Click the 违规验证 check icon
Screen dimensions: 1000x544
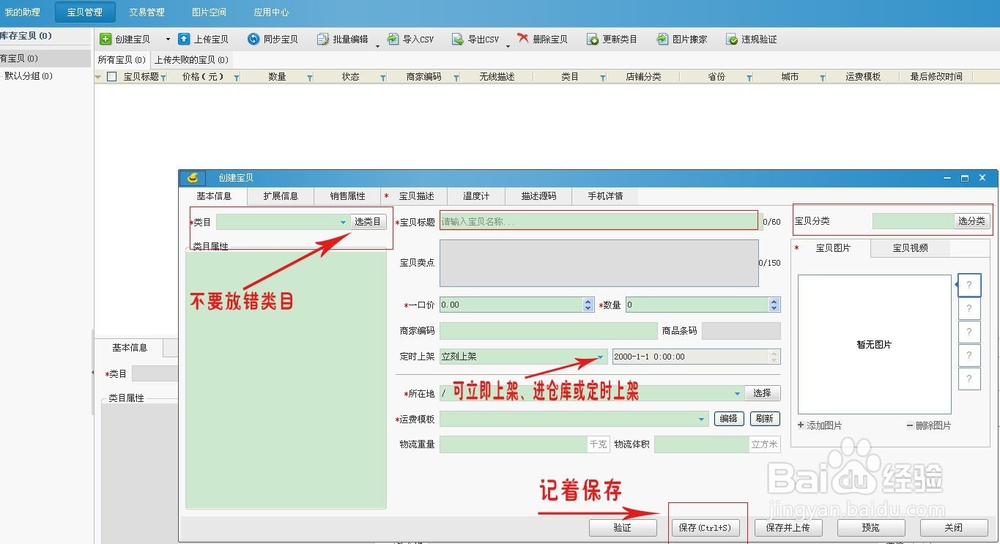[x=732, y=40]
